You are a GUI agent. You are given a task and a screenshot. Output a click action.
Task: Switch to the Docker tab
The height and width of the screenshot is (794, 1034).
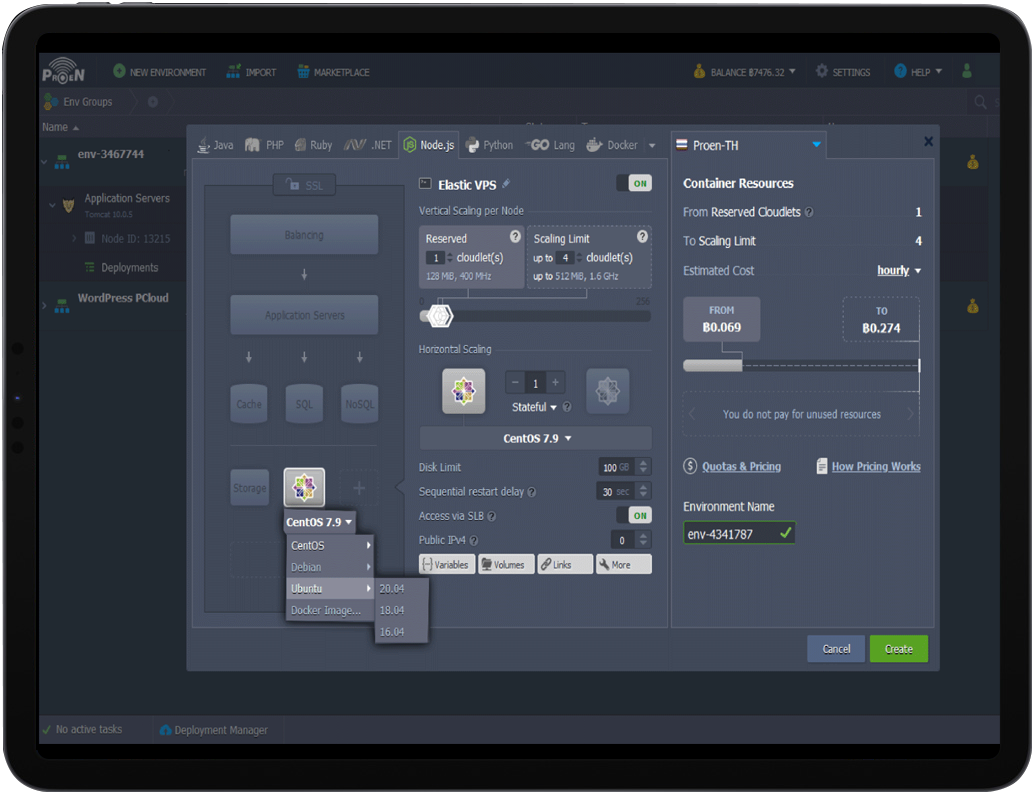click(x=611, y=145)
